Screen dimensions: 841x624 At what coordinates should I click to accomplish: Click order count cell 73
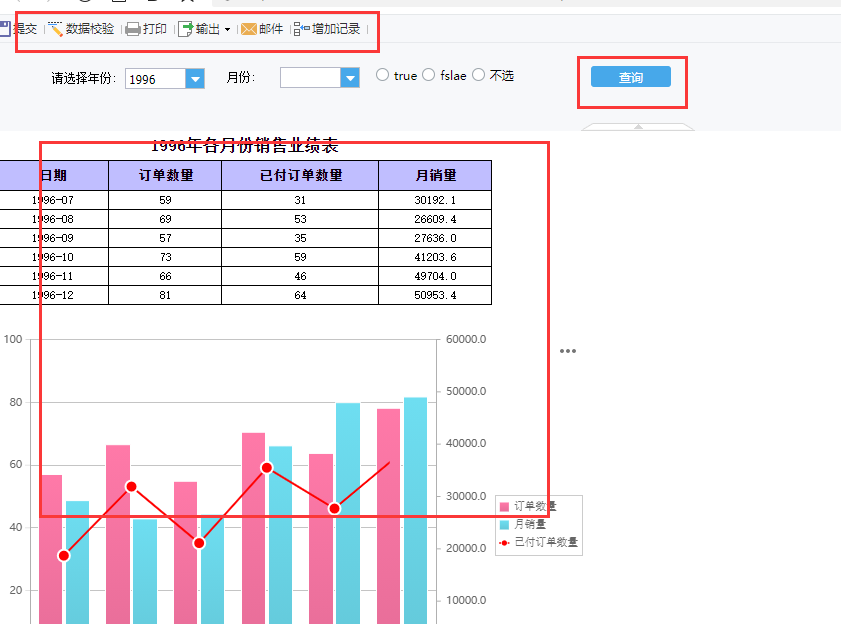(165, 257)
